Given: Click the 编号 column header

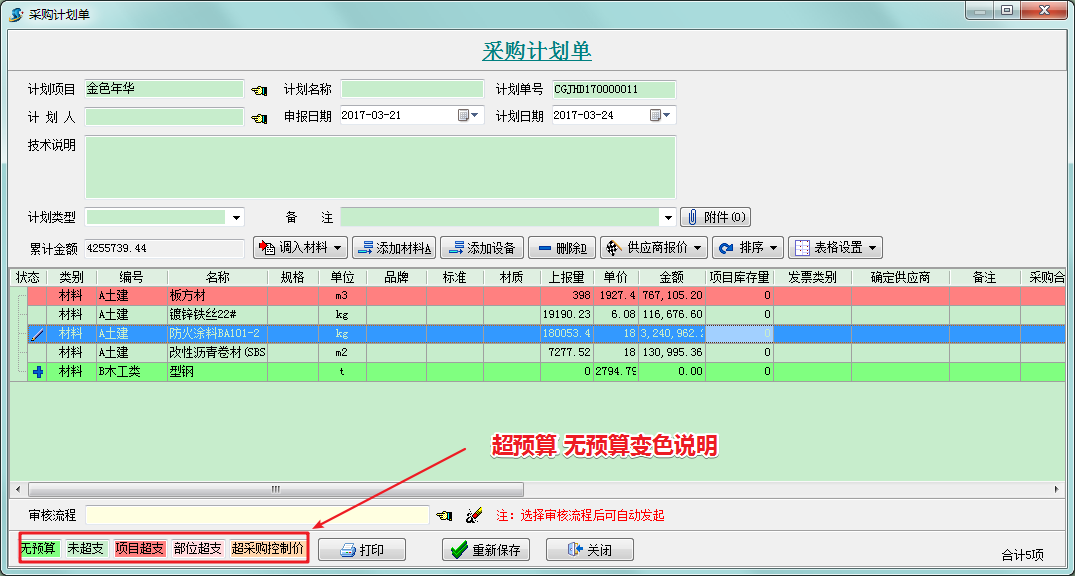Looking at the screenshot, I should coord(132,278).
